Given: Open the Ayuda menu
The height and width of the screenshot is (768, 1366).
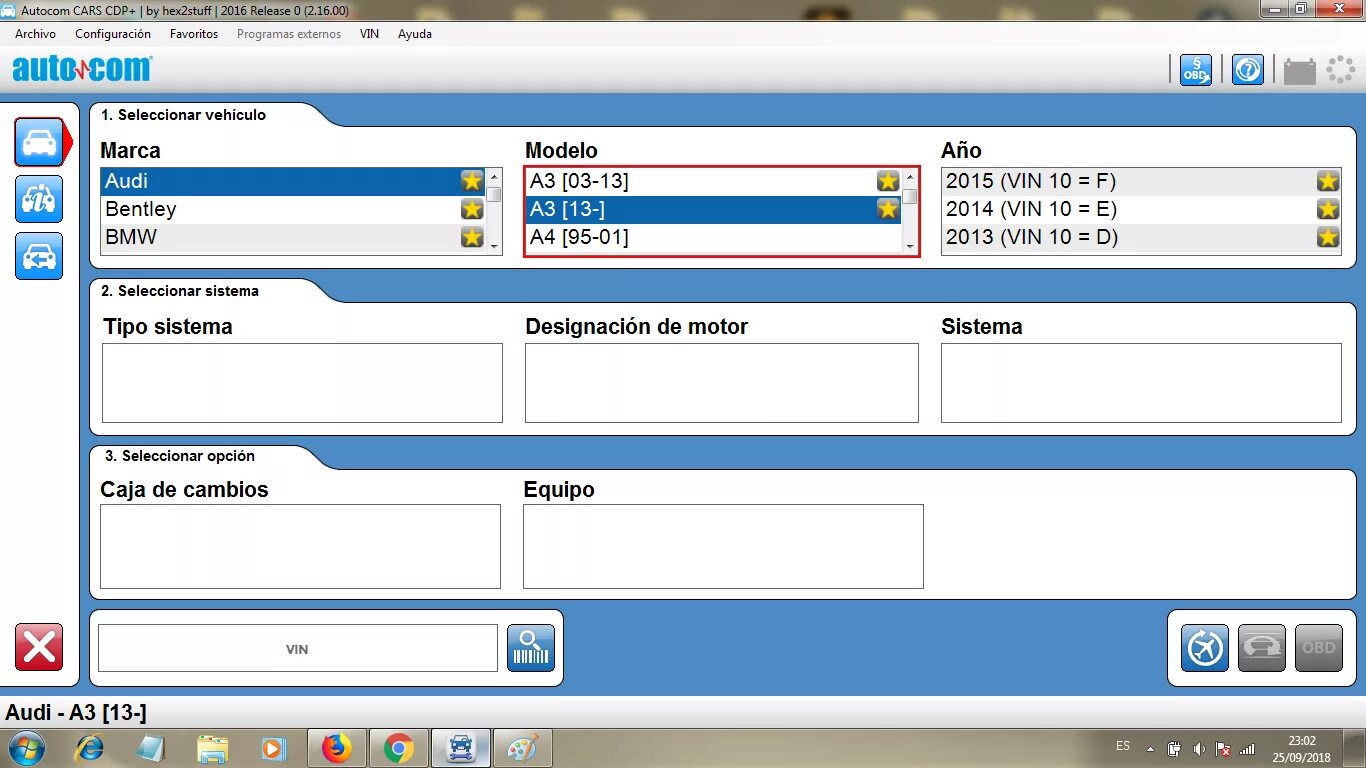Looking at the screenshot, I should 415,34.
